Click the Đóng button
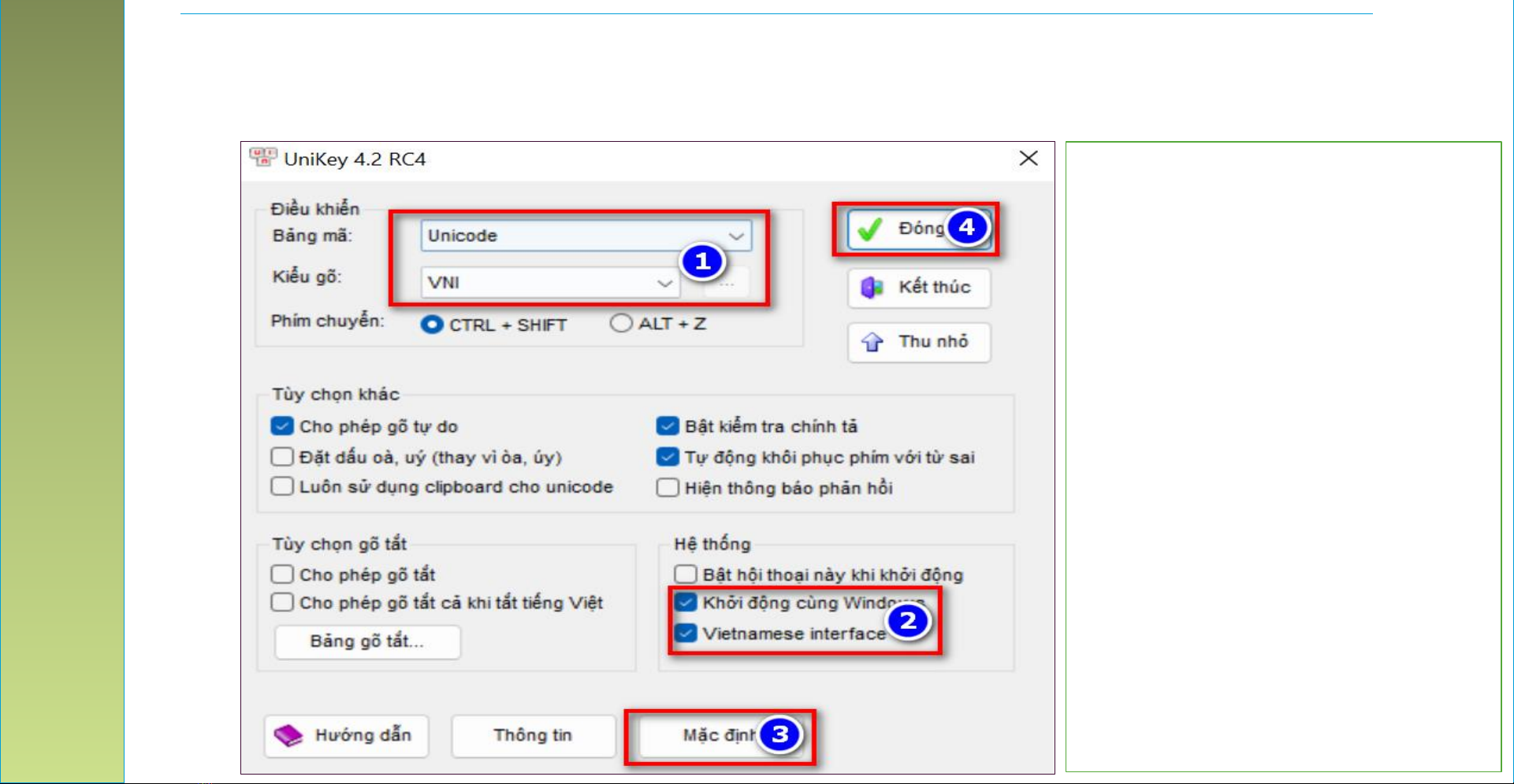 (x=919, y=229)
